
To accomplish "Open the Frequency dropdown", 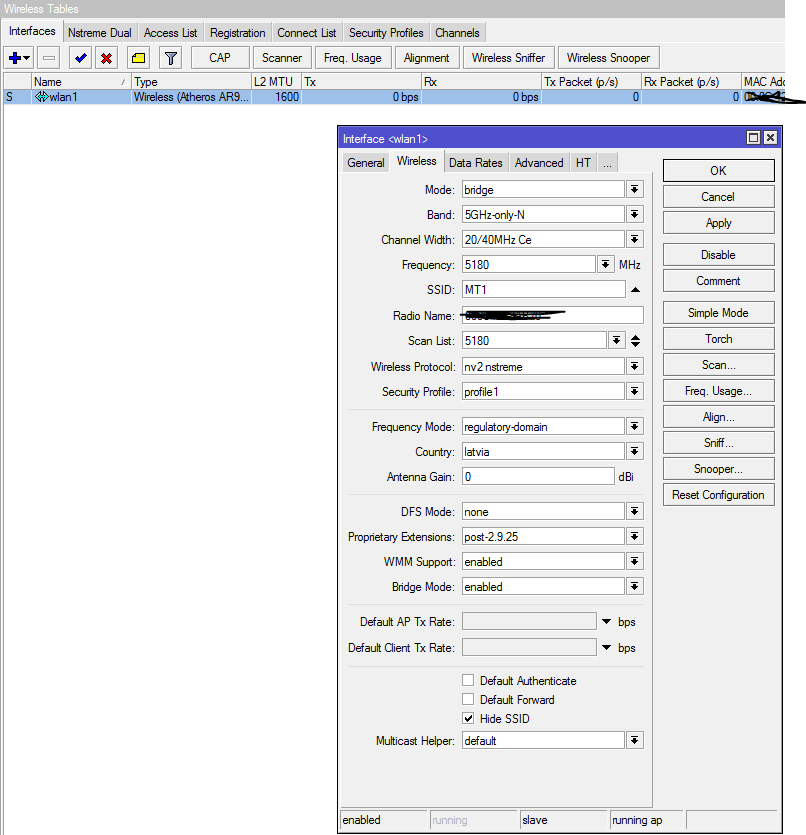I will point(605,265).
